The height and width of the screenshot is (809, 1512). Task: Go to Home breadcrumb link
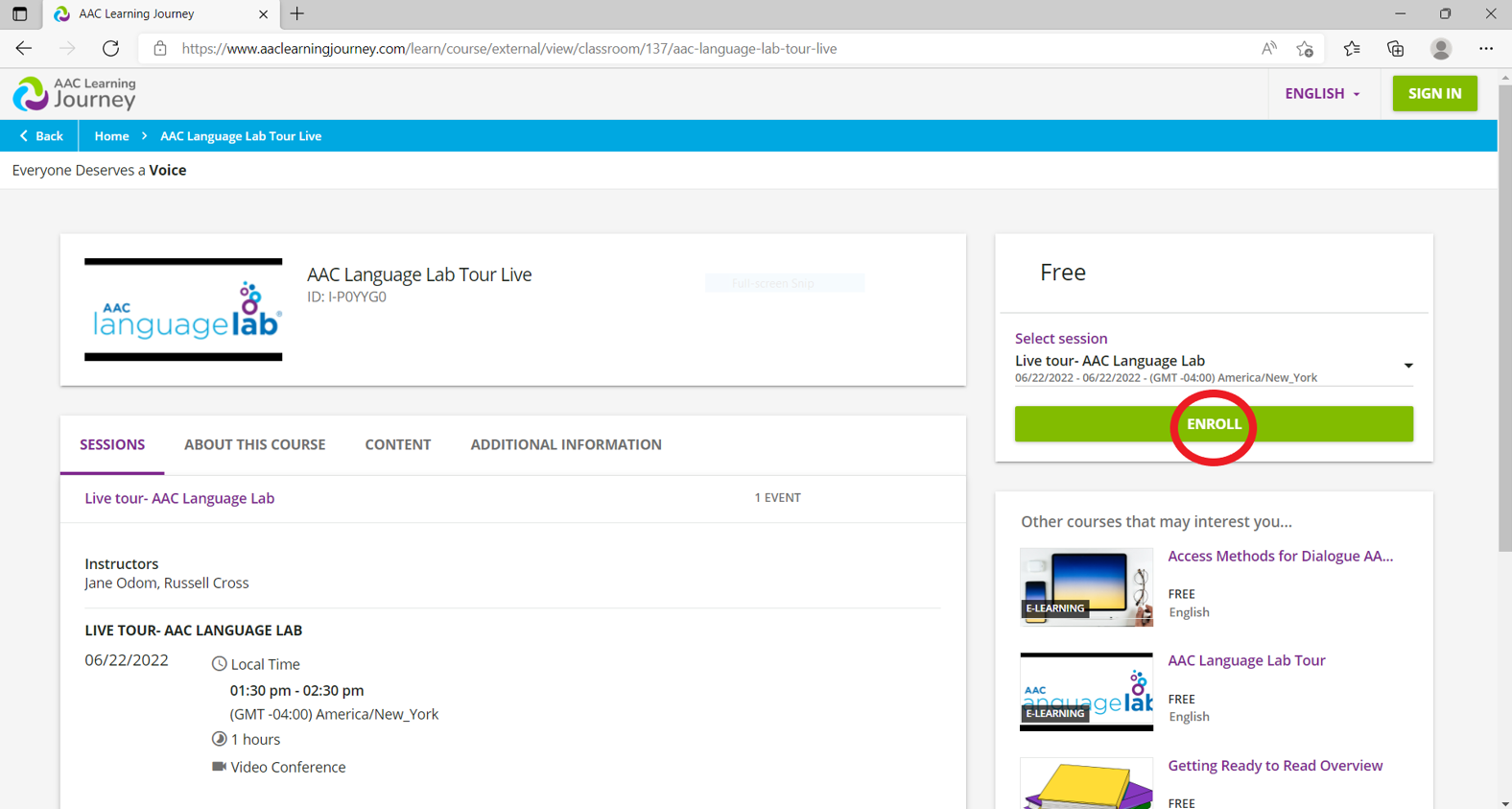(x=111, y=136)
